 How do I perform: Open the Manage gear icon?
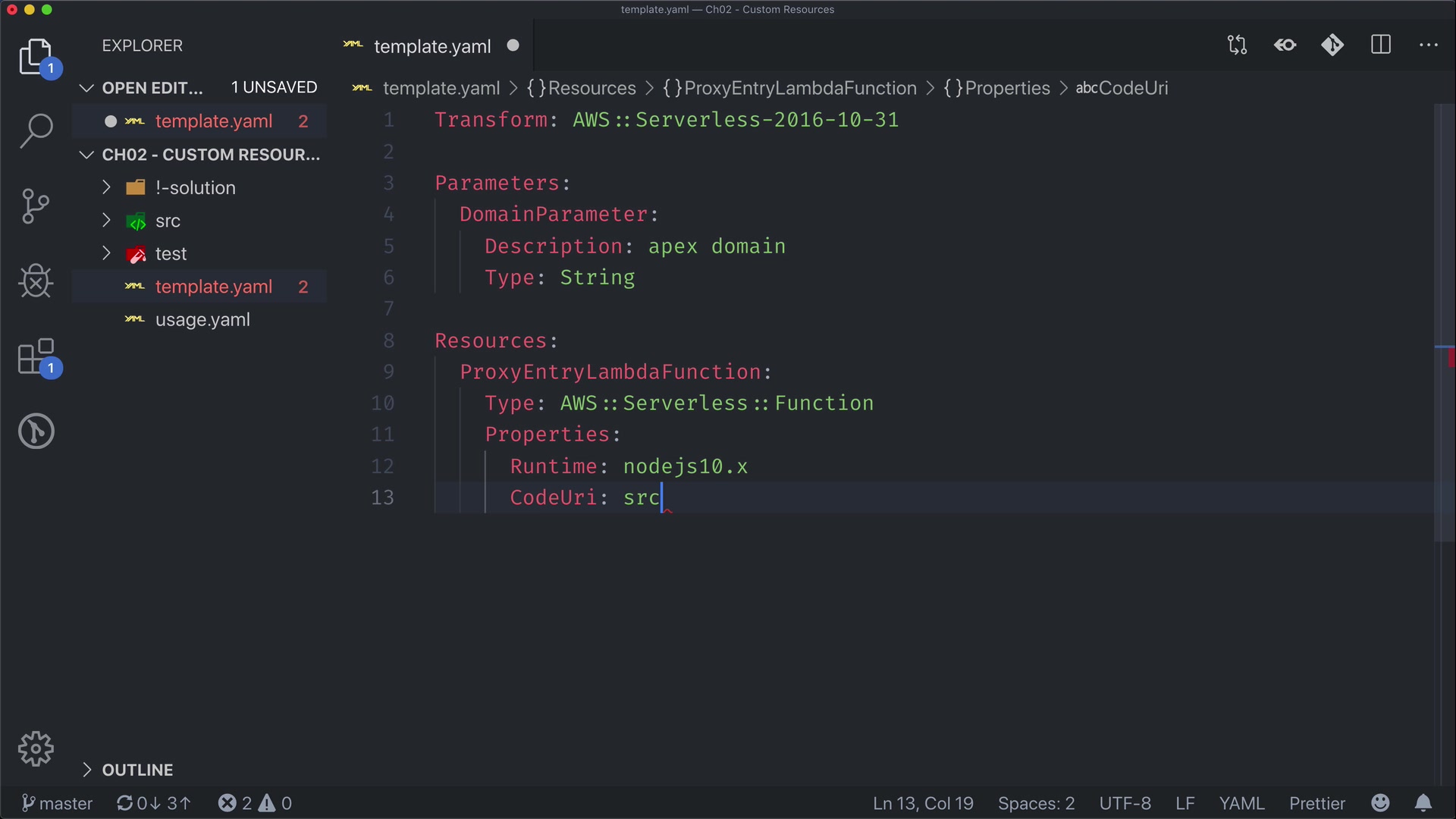coord(36,749)
